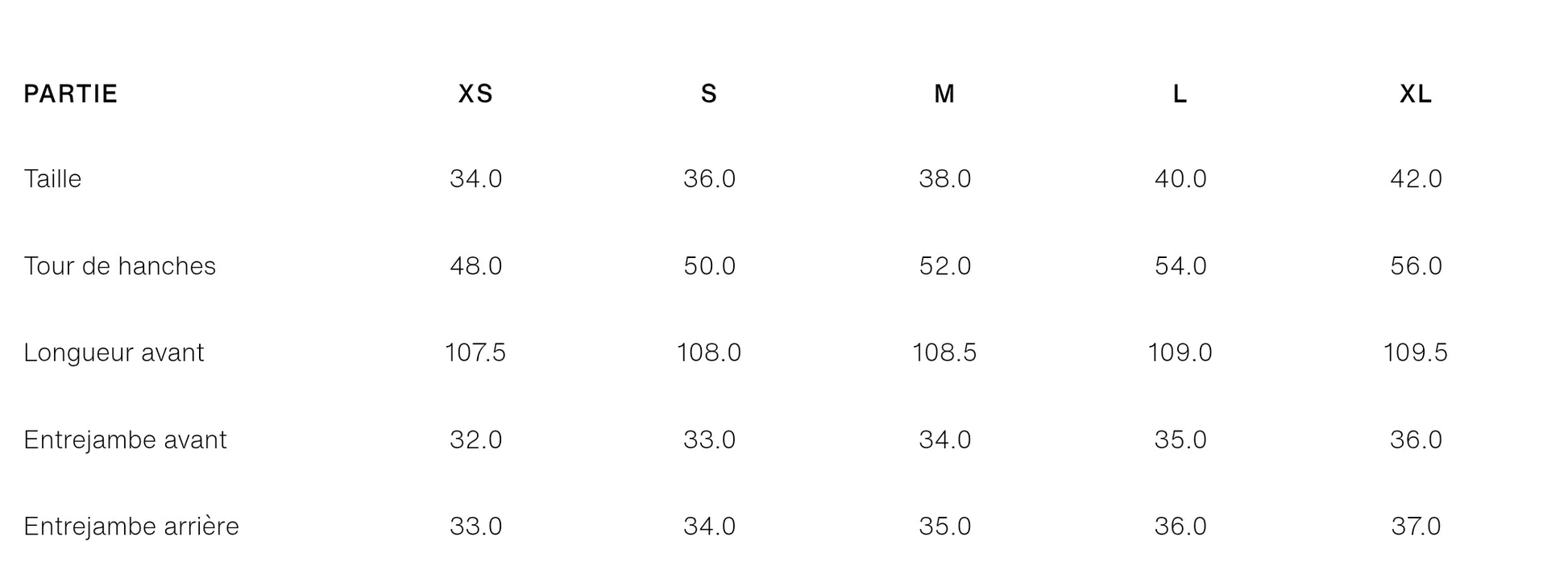This screenshot has height=583, width=1568.
Task: Click Tour de hanches value 48.0 for XS
Action: (x=475, y=265)
